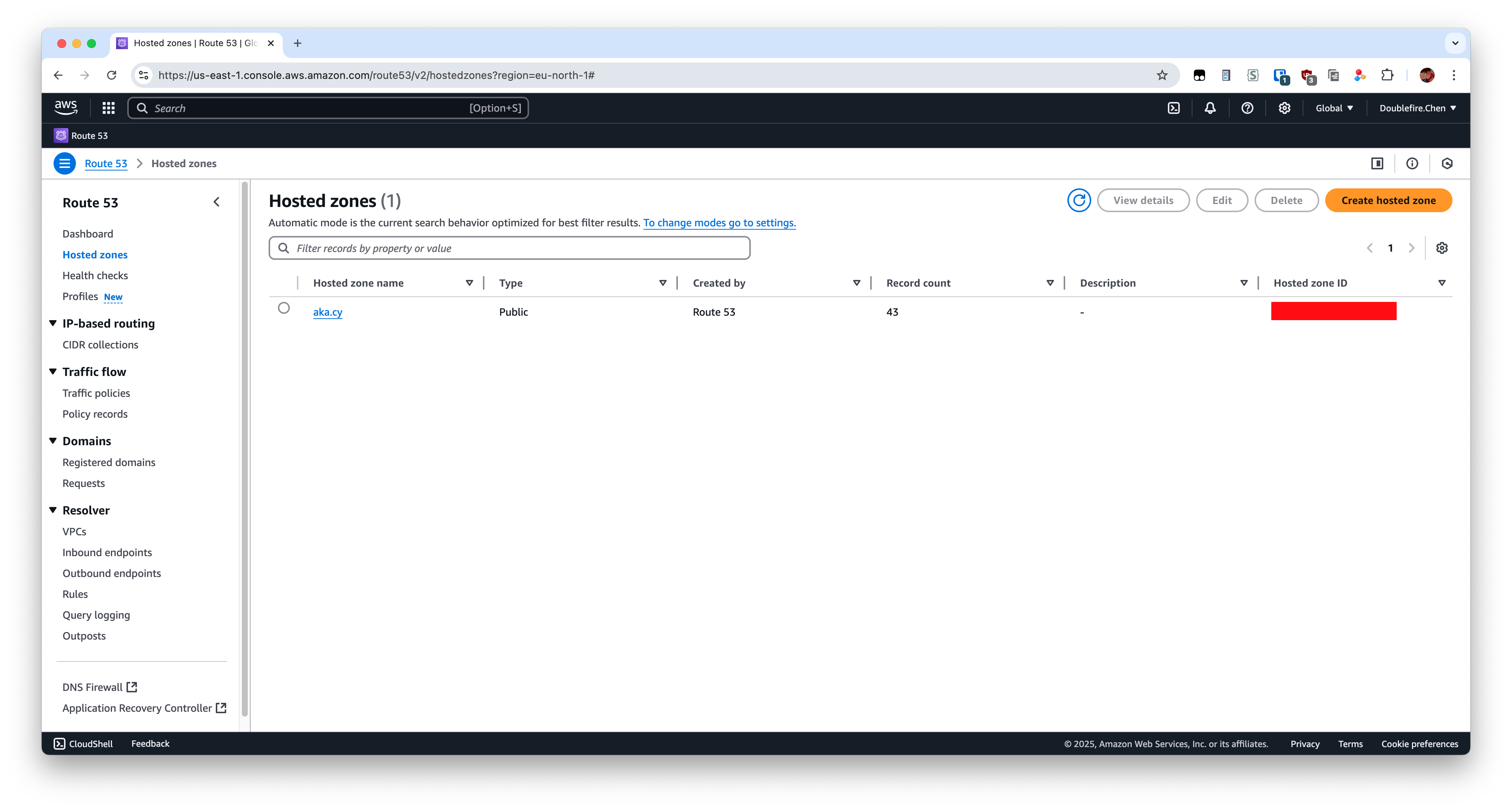Open the Chrome profile avatar
This screenshot has height=810, width=1512.
click(x=1427, y=75)
